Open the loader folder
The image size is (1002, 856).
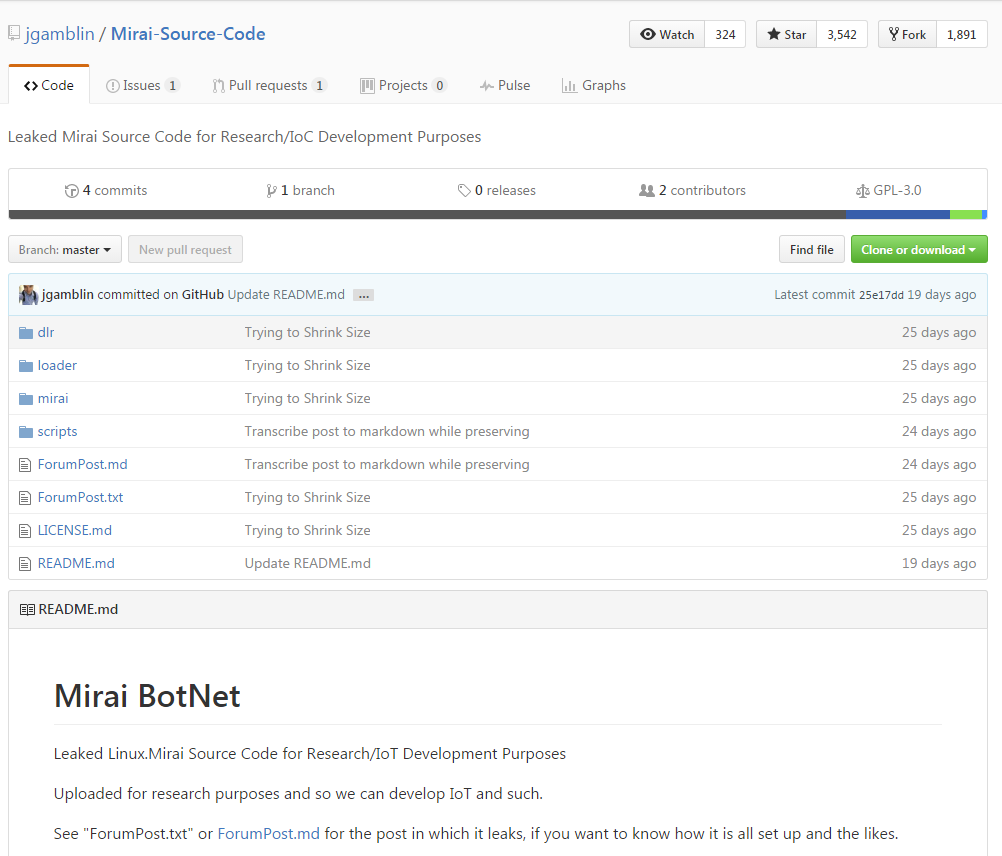click(x=57, y=365)
